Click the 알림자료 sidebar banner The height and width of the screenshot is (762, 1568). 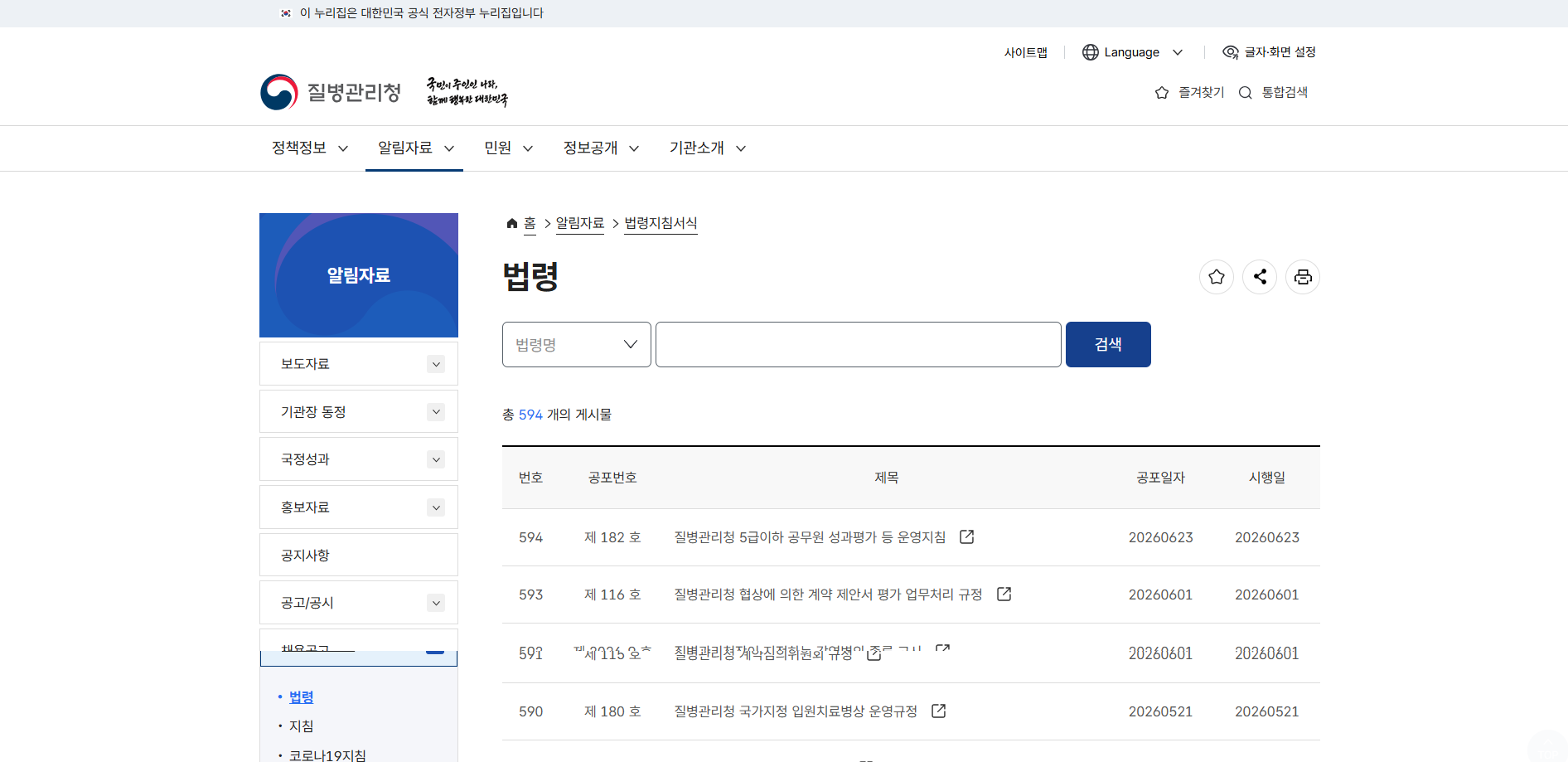359,275
